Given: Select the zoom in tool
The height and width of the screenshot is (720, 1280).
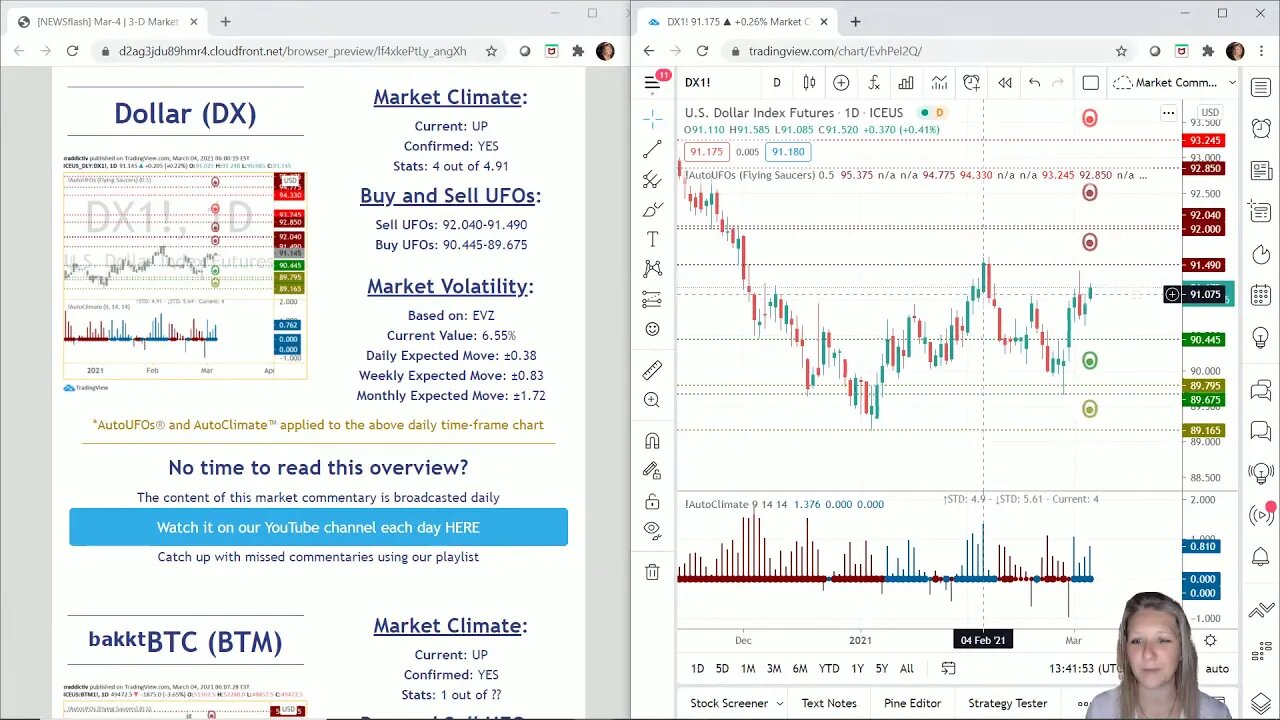Looking at the screenshot, I should pyautogui.click(x=652, y=400).
